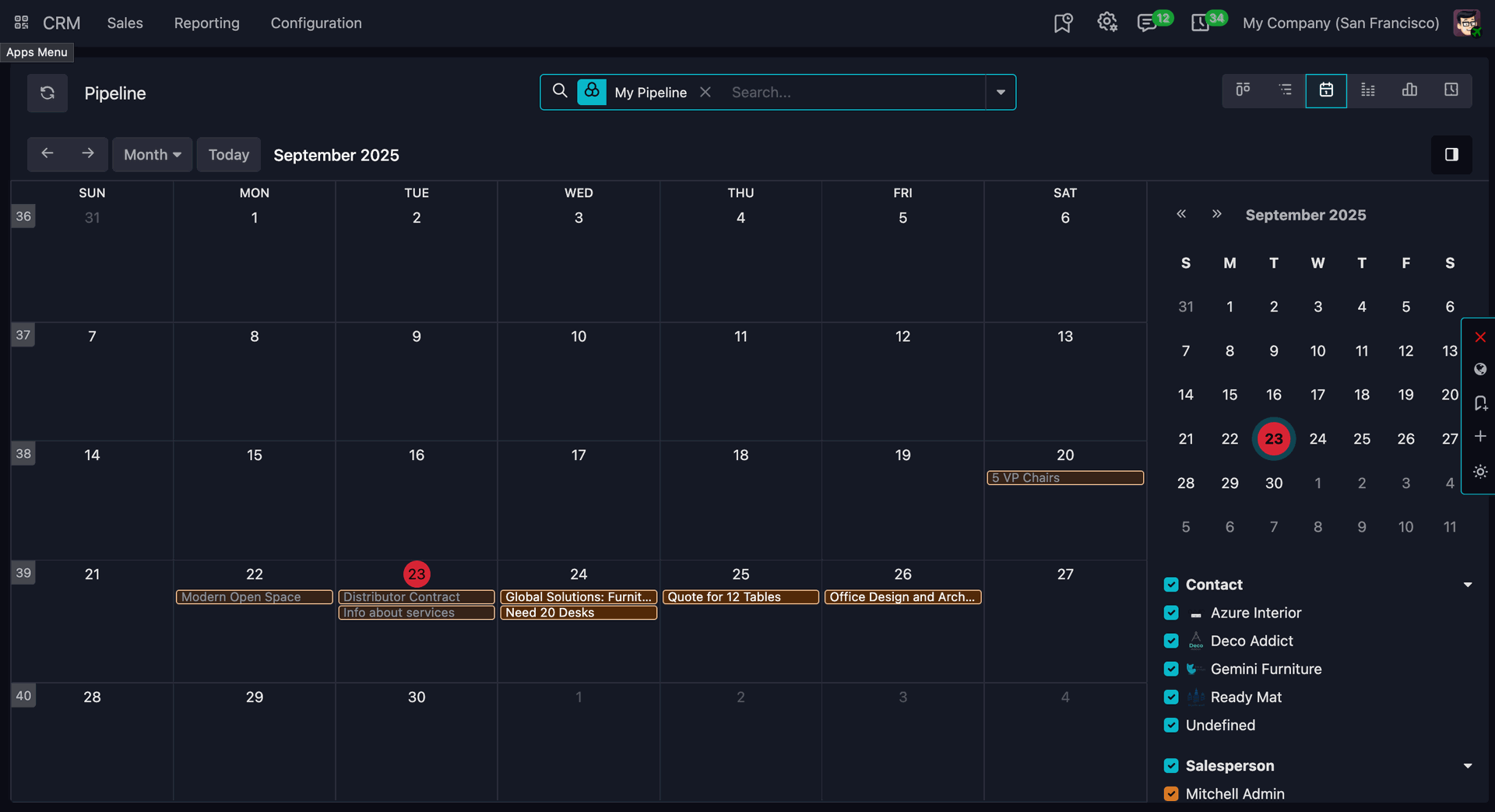Toggle the calendar side panel

1451,155
